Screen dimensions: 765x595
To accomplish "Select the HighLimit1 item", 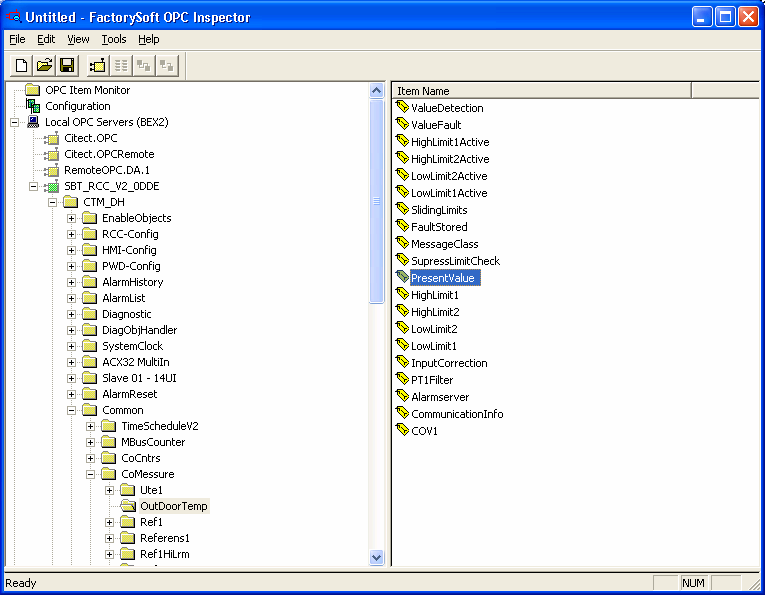I will tap(435, 295).
